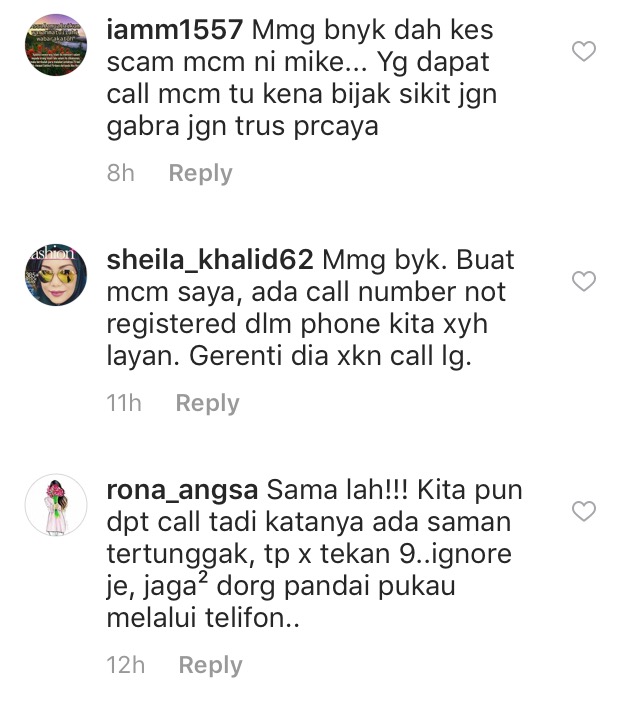Select the 12h timestamp

pos(126,665)
